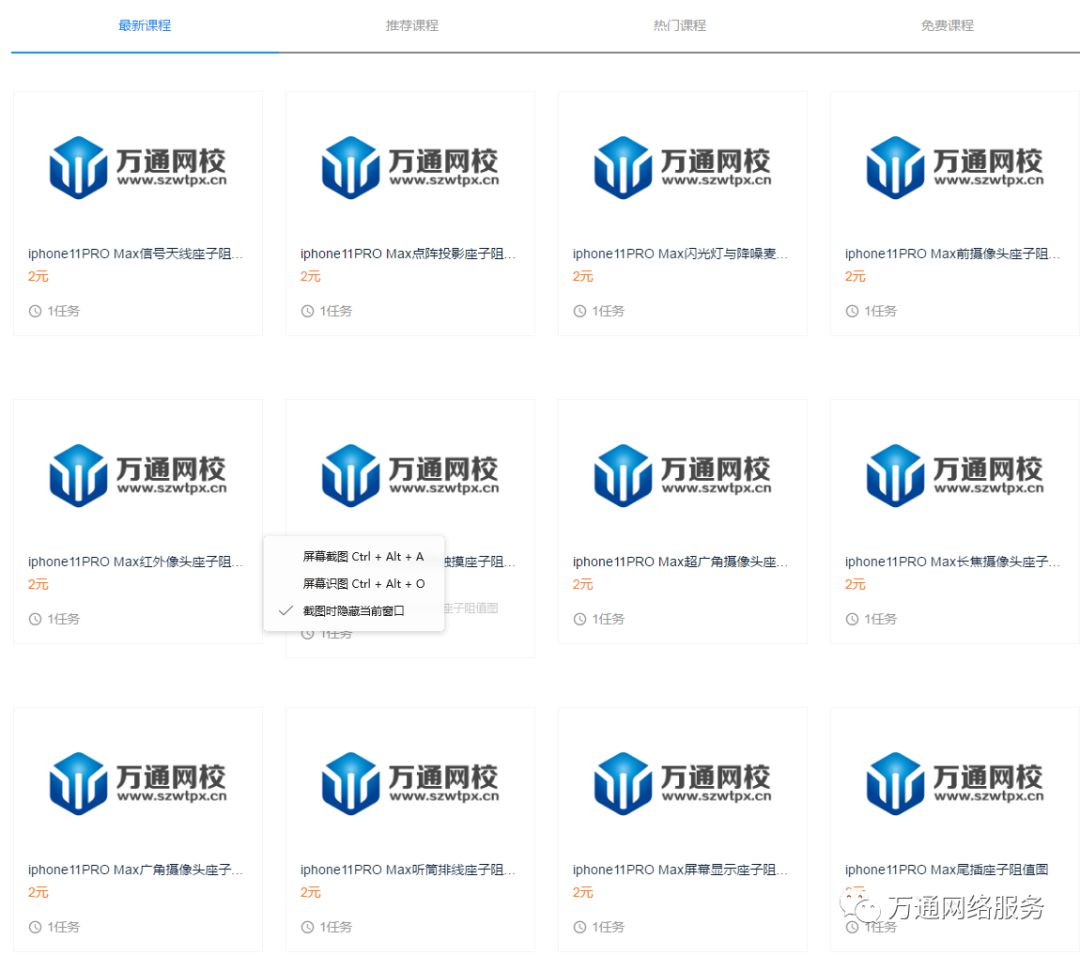Click clock icon in 闪光灯与降噪麦 card
Image resolution: width=1080 pixels, height=955 pixels.
(580, 311)
